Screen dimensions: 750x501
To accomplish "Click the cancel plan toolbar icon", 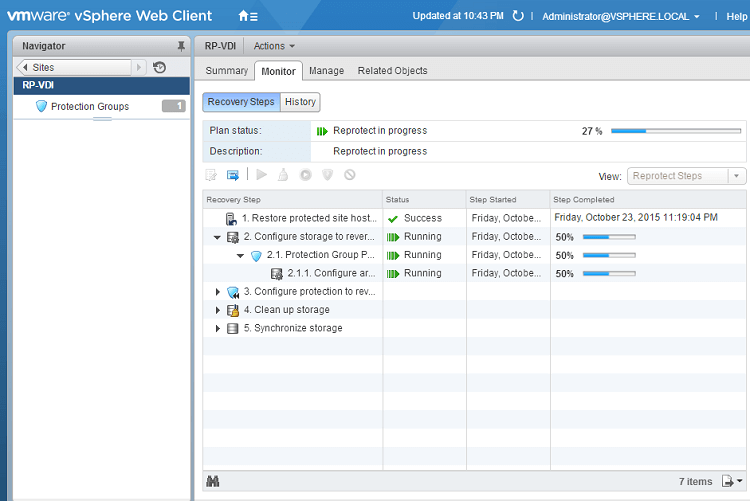I will (350, 175).
